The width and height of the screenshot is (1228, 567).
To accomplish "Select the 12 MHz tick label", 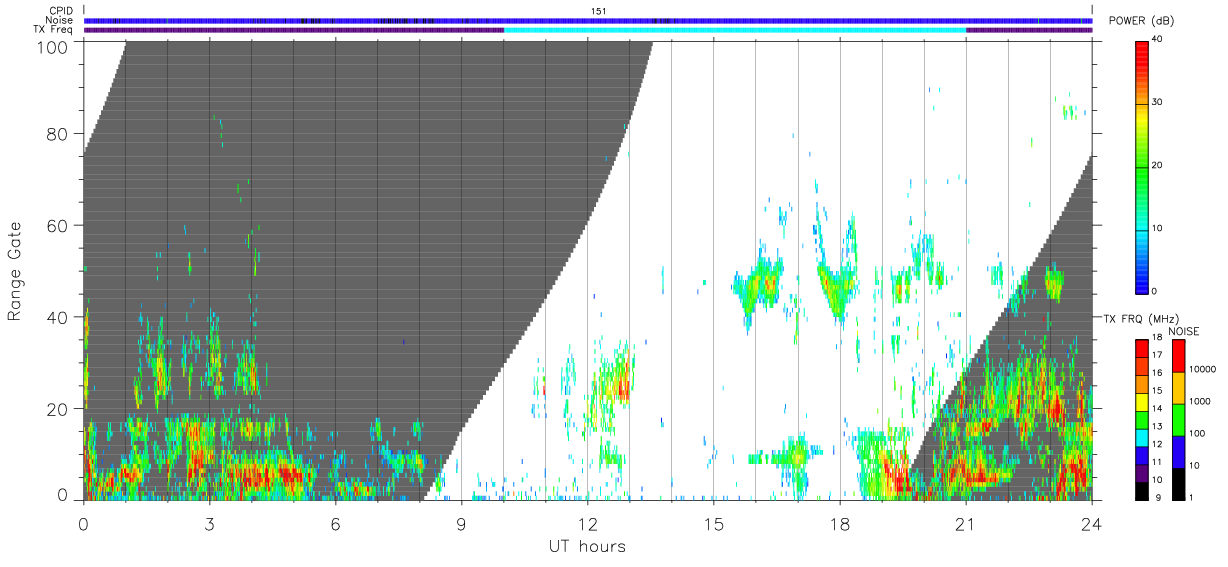I will tap(1157, 445).
